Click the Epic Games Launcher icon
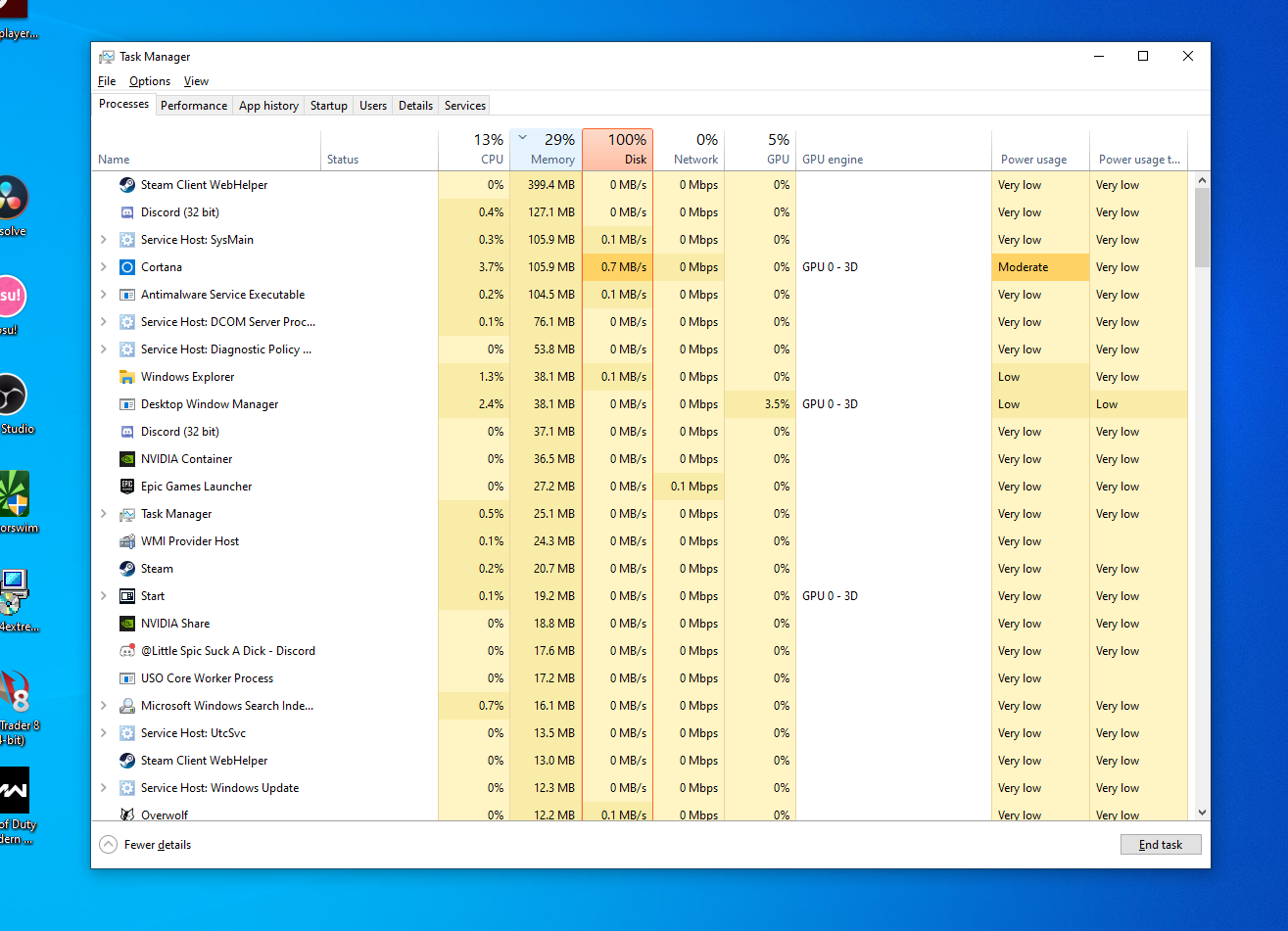 coord(127,487)
